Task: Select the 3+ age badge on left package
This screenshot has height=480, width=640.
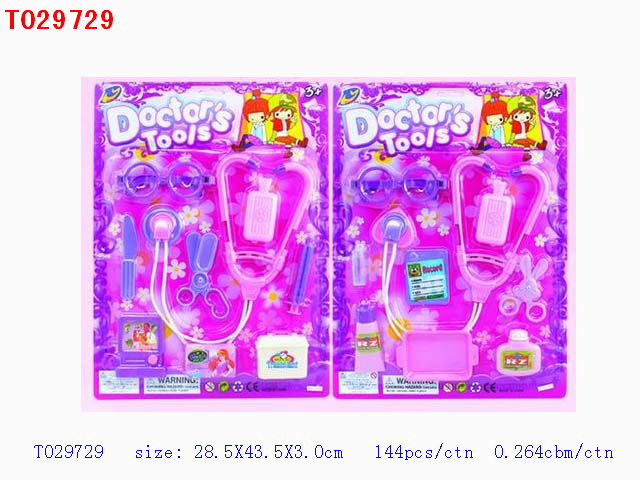Action: click(x=313, y=92)
